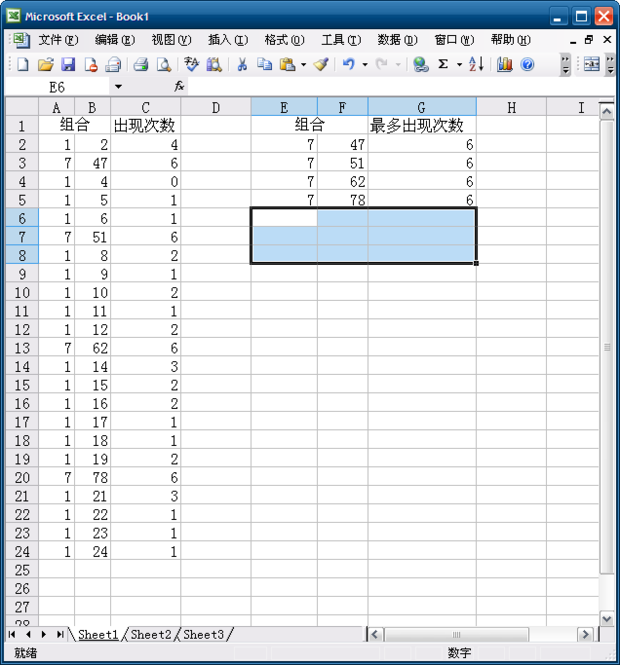
Task: Open Print Preview magnifier icon
Action: pos(164,64)
